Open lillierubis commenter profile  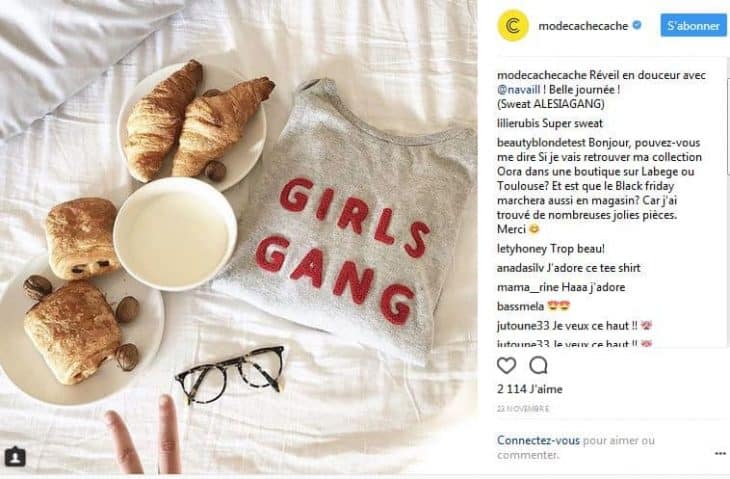tap(518, 123)
